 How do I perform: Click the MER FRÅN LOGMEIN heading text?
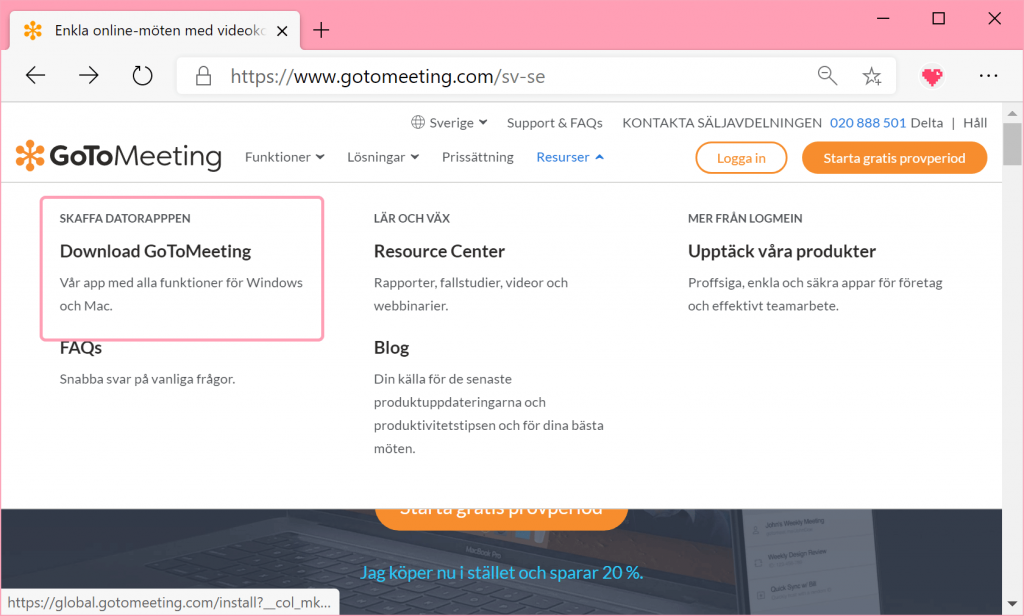(x=744, y=218)
